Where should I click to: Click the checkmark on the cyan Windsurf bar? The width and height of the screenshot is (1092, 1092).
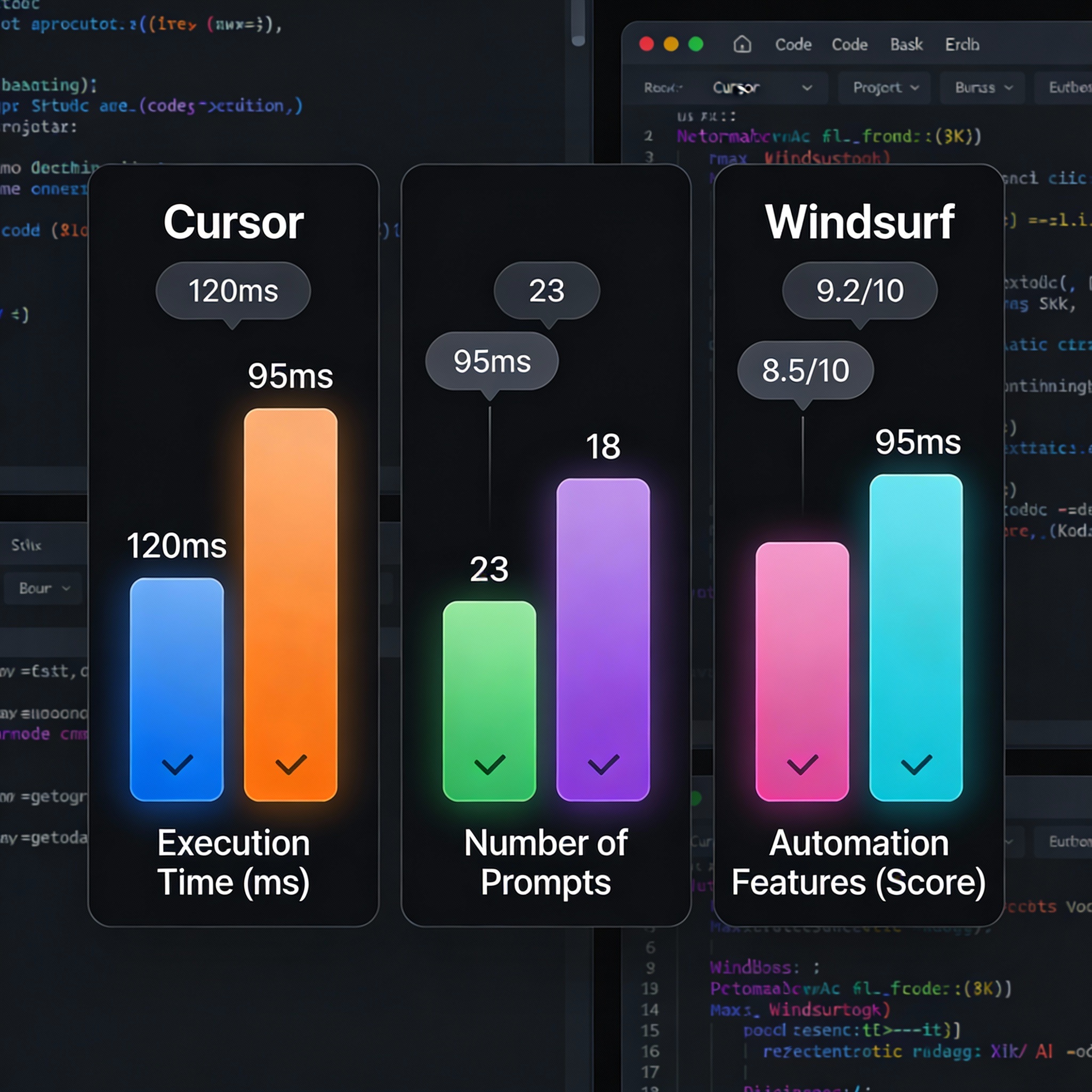pyautogui.click(x=914, y=764)
